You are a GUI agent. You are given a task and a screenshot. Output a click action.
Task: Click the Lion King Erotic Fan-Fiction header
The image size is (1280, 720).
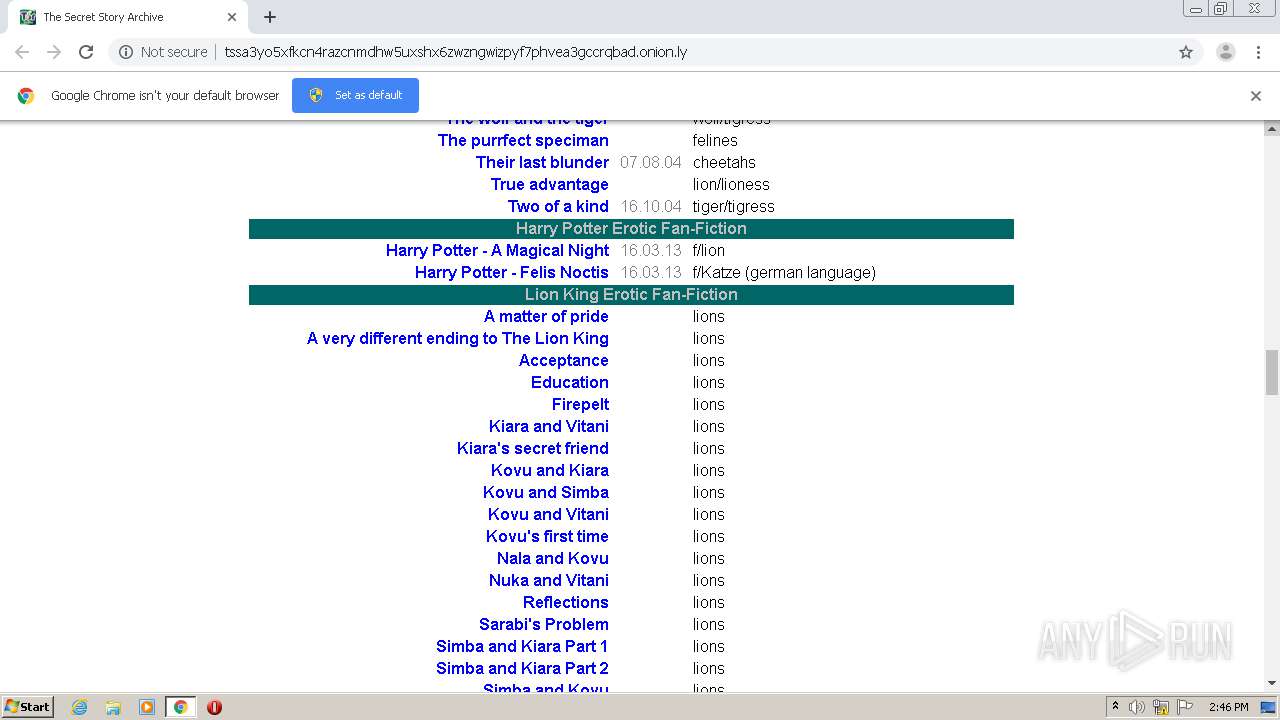click(x=631, y=294)
